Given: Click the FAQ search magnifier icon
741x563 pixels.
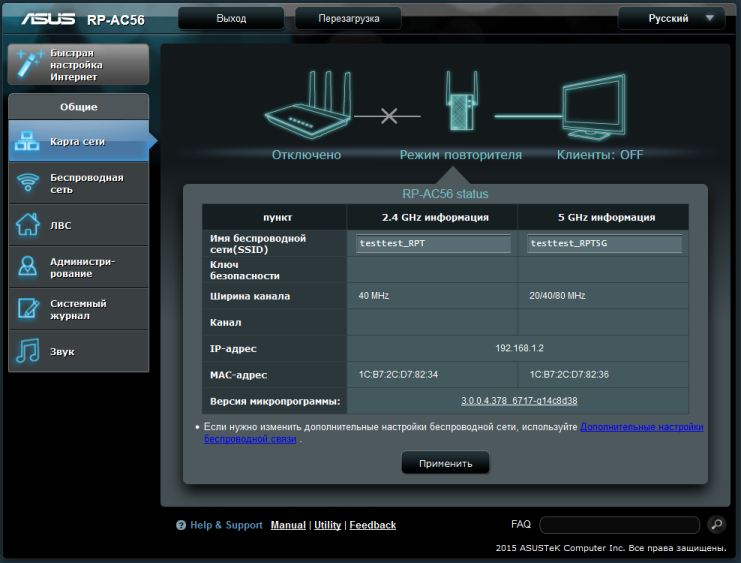Looking at the screenshot, I should tap(717, 524).
